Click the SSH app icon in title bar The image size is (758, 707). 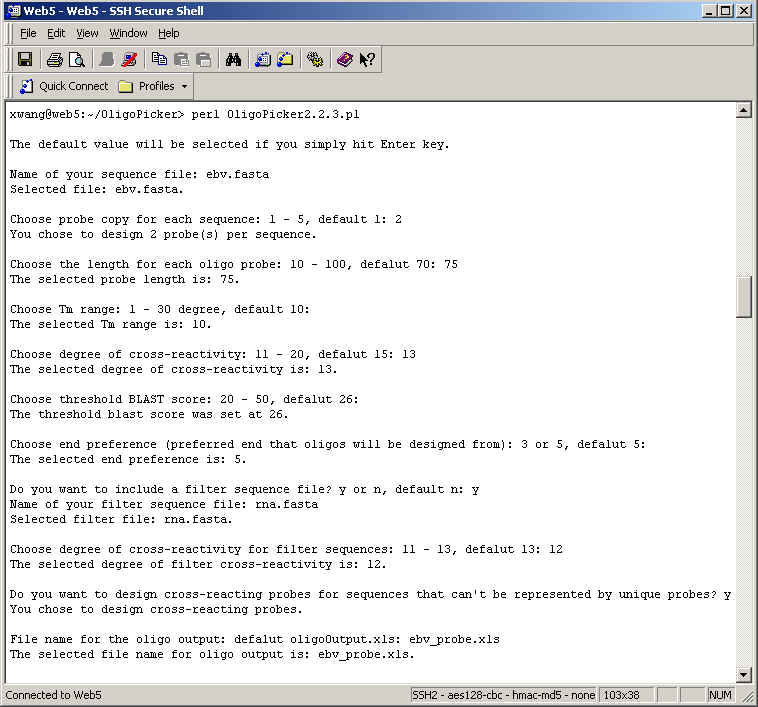pyautogui.click(x=14, y=11)
